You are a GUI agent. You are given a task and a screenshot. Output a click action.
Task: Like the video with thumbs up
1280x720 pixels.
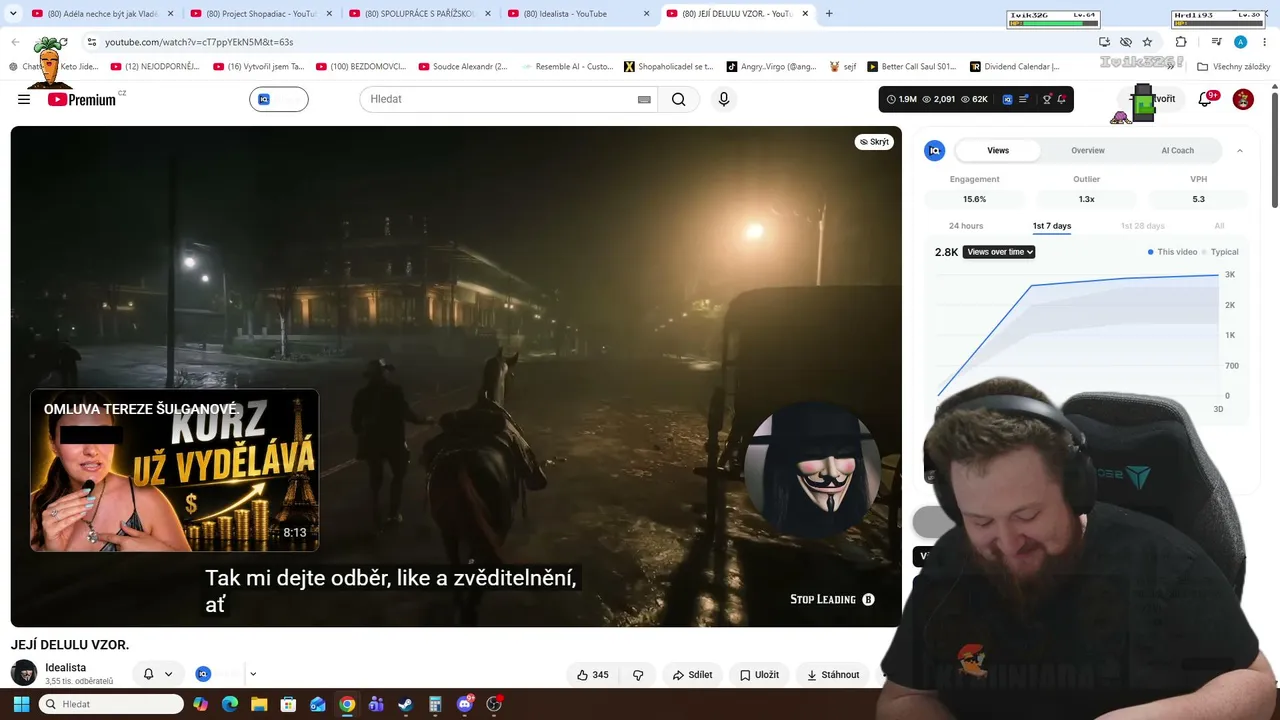[592, 675]
